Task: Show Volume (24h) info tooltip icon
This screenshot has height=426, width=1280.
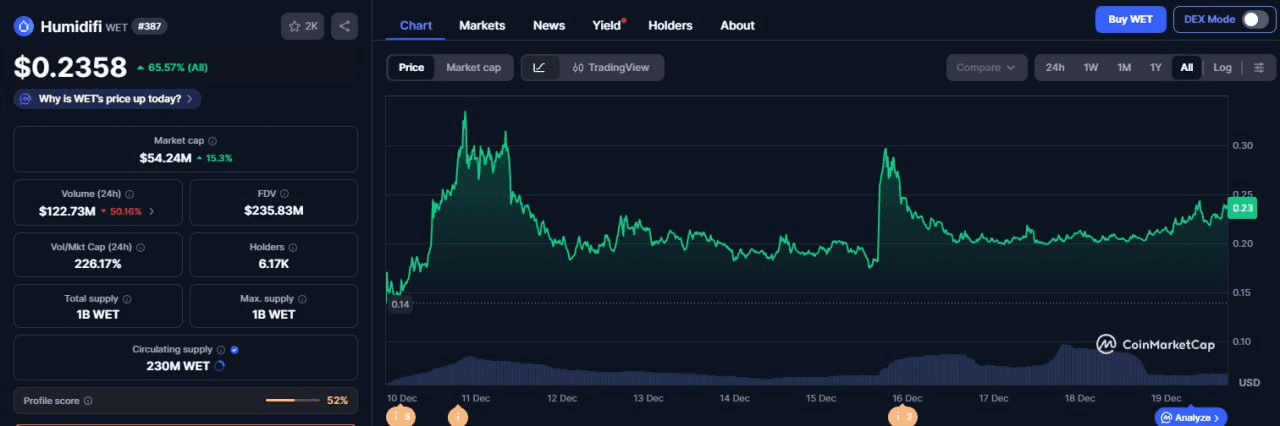Action: point(130,194)
